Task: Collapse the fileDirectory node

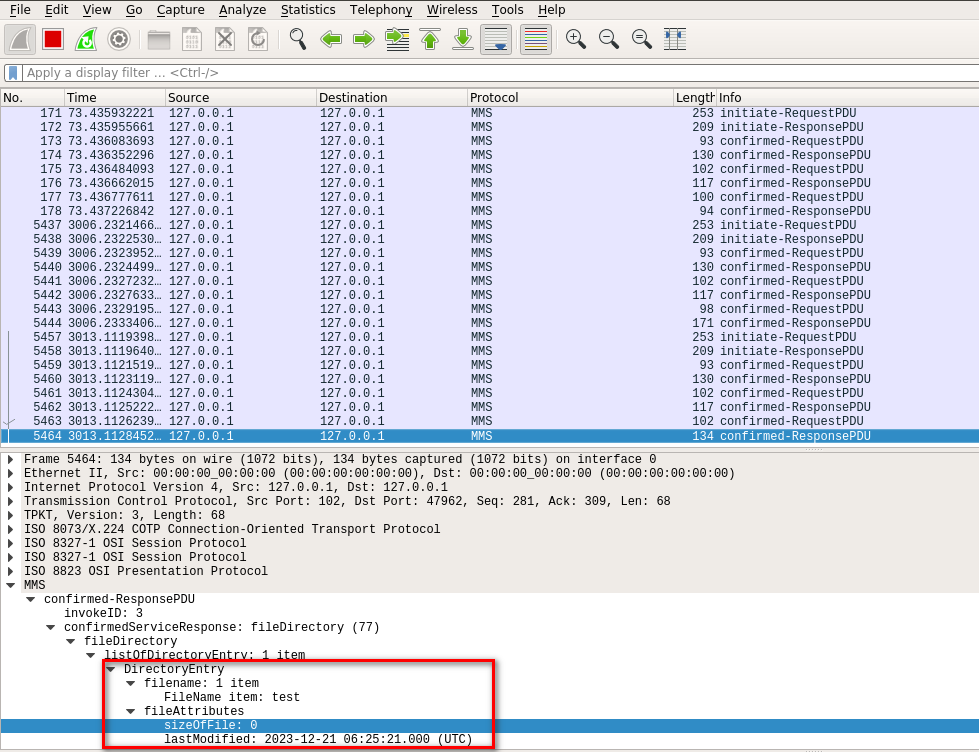Action: tap(71, 641)
